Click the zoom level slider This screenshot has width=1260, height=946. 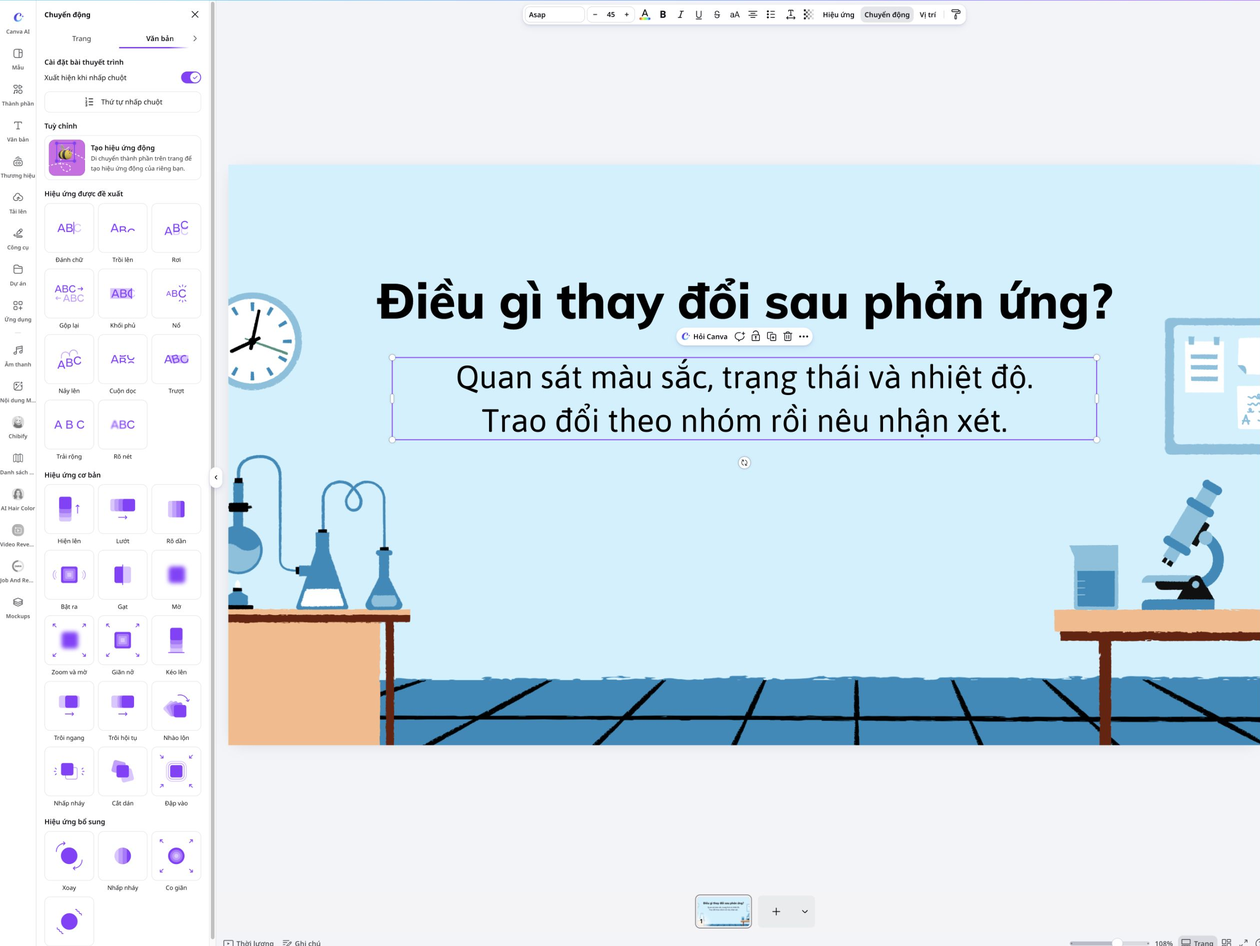pyautogui.click(x=1109, y=943)
